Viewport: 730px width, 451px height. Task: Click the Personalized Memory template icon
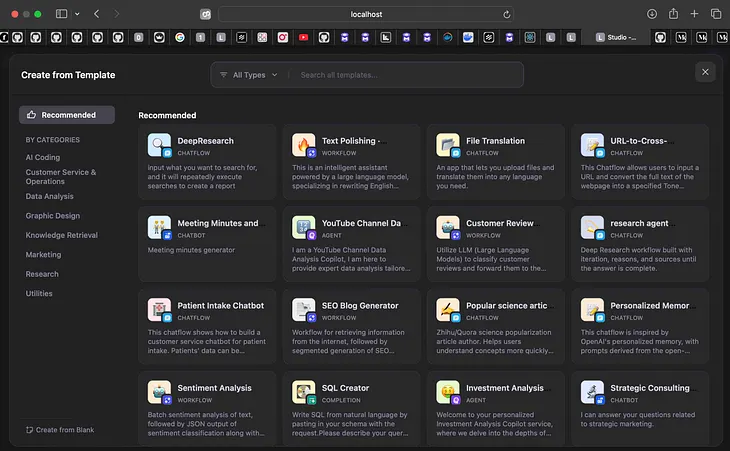[x=592, y=310]
